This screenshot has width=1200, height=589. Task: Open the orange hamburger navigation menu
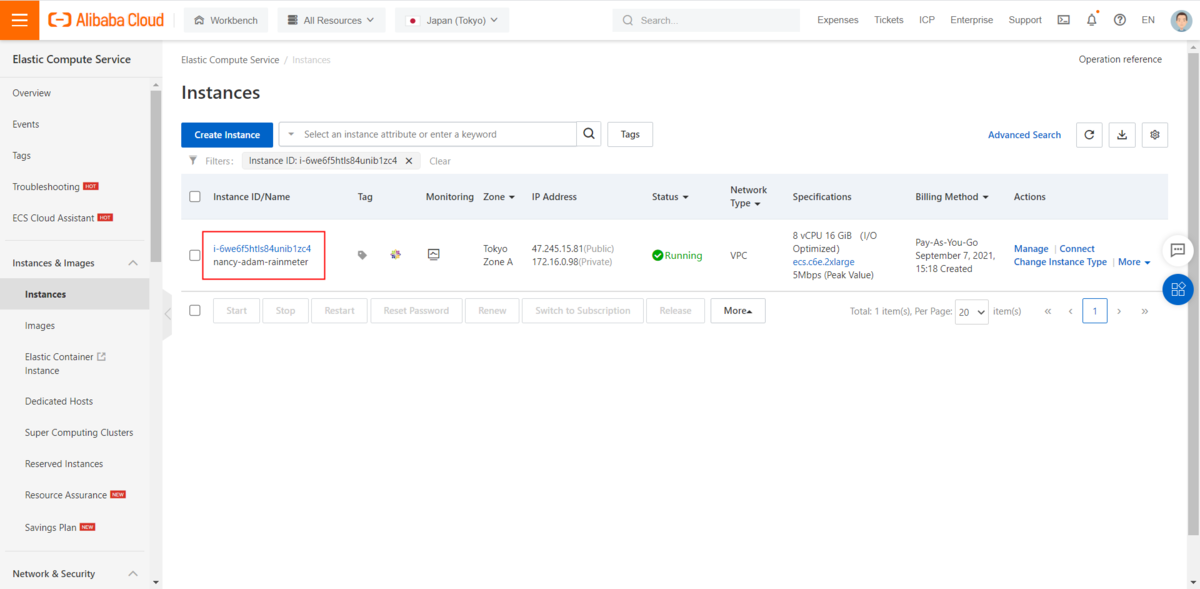[x=20, y=20]
